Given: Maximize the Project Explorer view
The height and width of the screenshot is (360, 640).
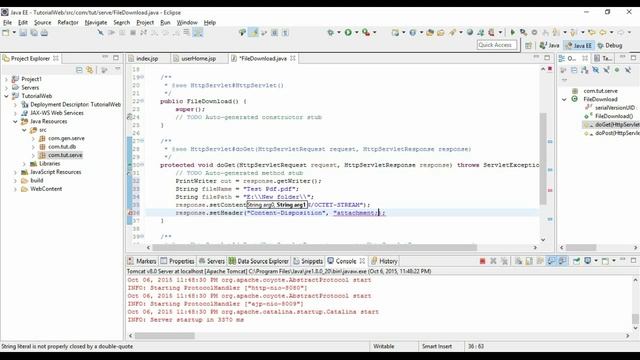Looking at the screenshot, I should tap(116, 58).
